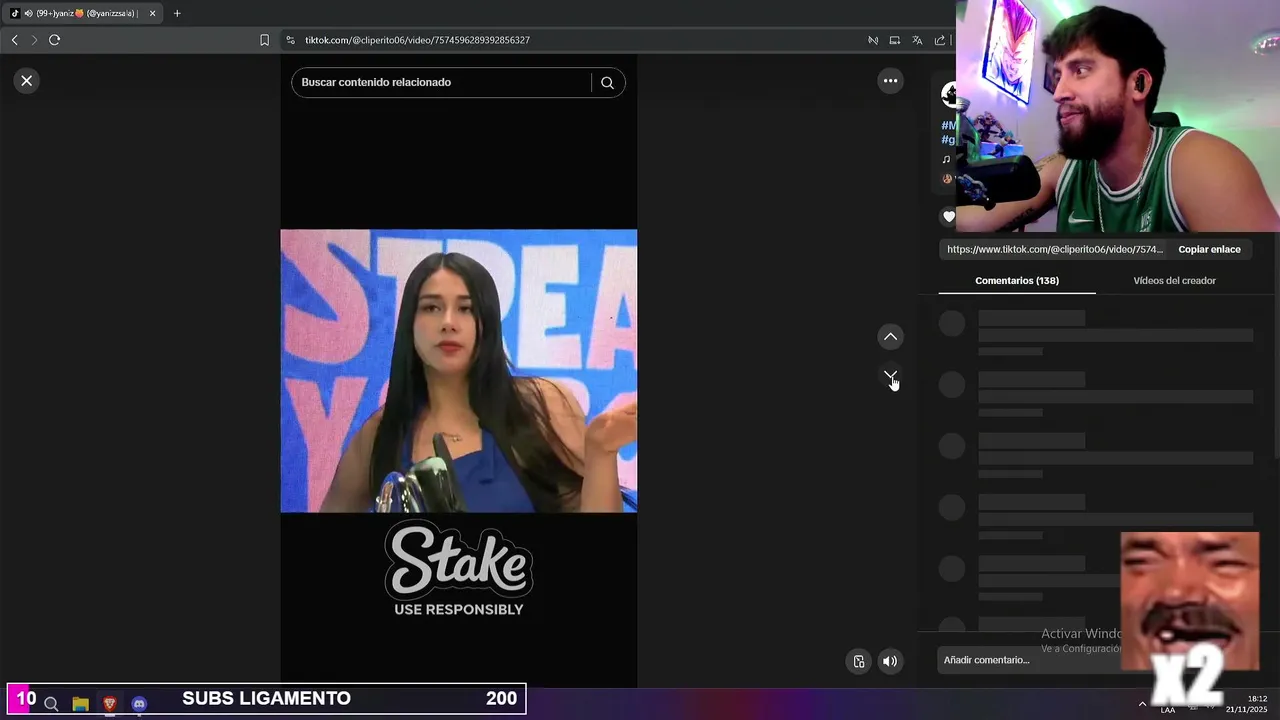This screenshot has width=1280, height=720.
Task: Click the browser forward arrow
Action: click(34, 40)
